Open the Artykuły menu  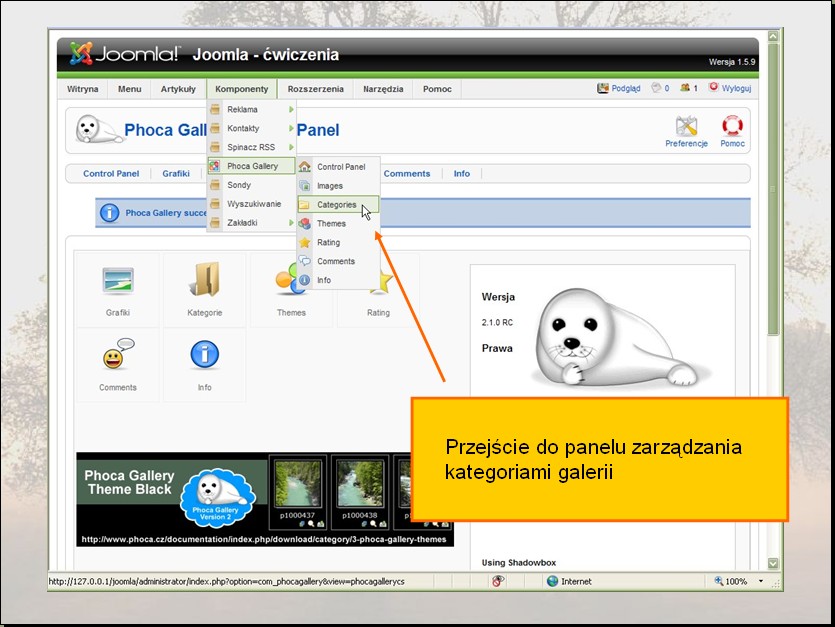pyautogui.click(x=178, y=89)
